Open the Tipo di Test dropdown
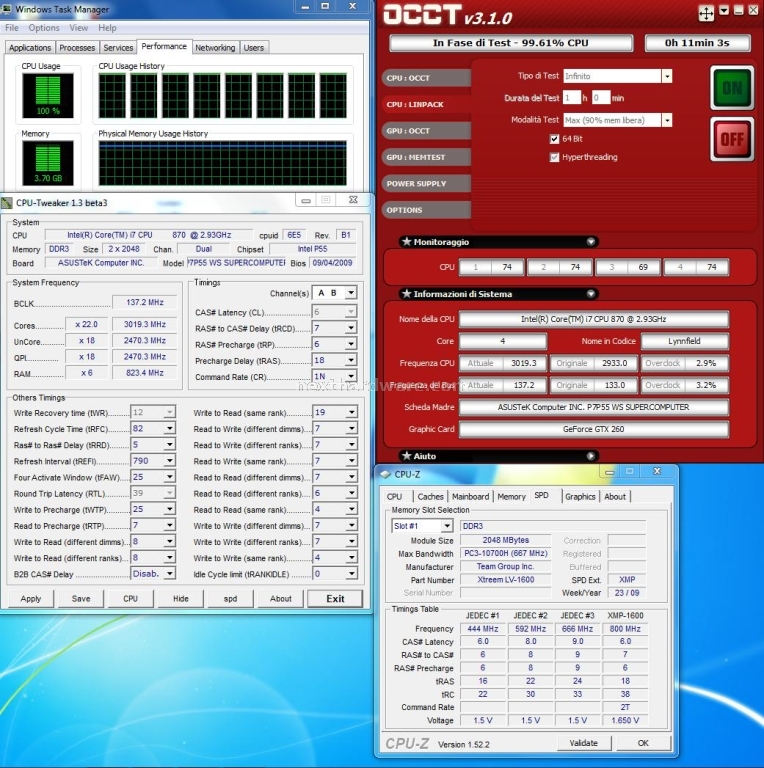Viewport: 764px width, 768px height. (x=667, y=76)
